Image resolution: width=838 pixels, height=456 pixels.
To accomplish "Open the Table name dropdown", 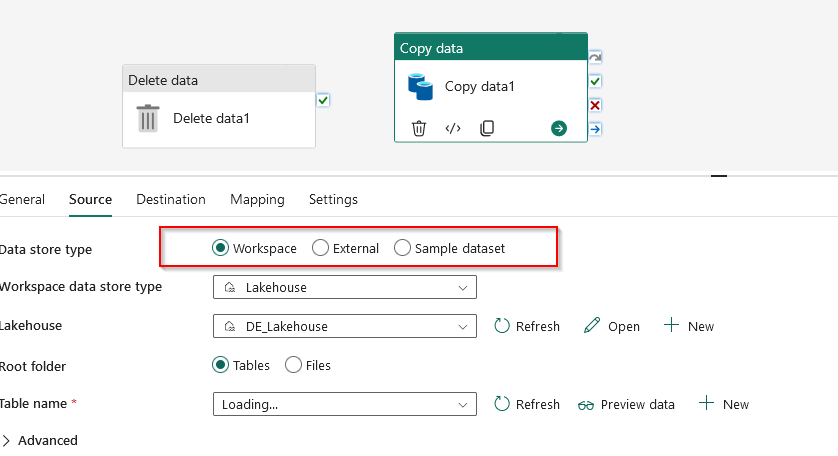I will (x=345, y=404).
